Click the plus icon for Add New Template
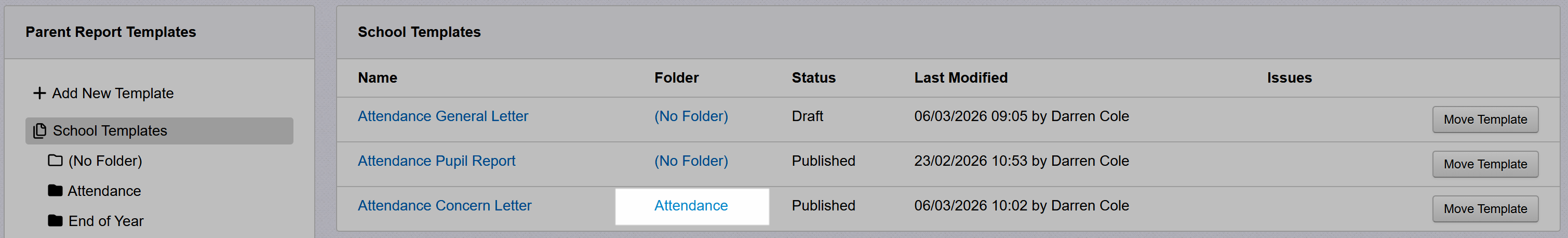1568x238 pixels. point(39,93)
